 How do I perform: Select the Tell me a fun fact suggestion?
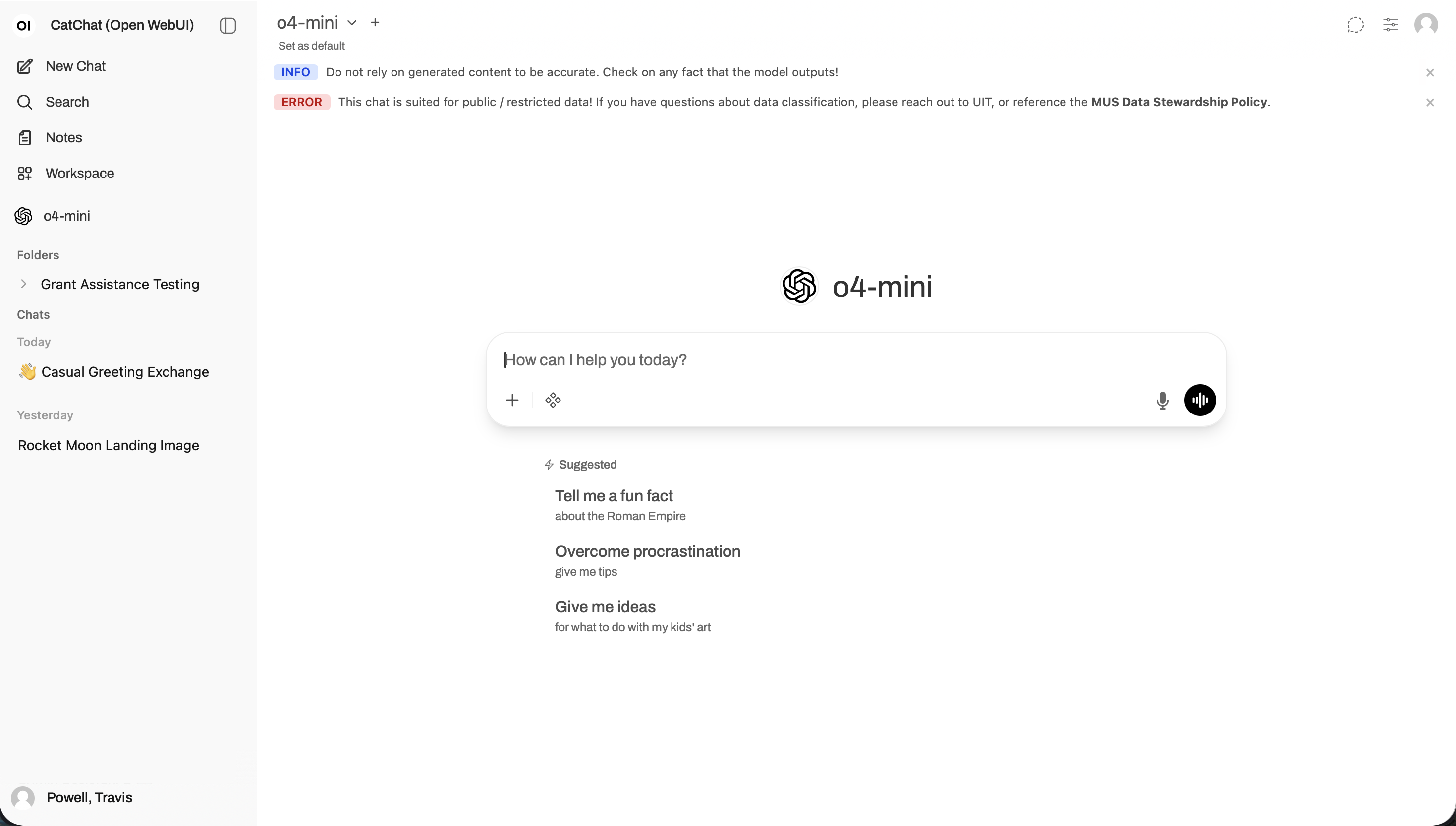pyautogui.click(x=614, y=495)
